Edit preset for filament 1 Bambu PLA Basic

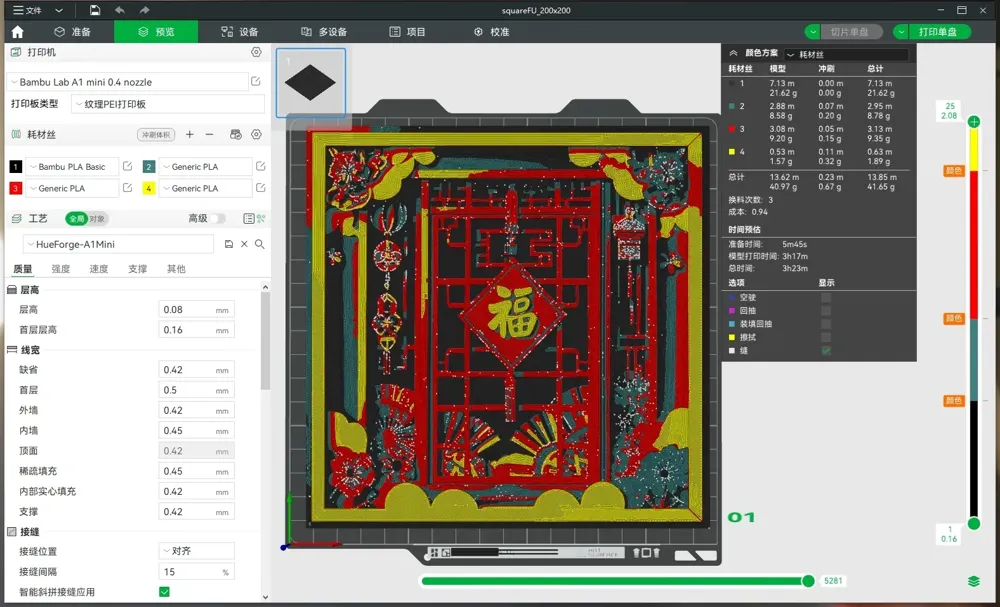coord(128,166)
